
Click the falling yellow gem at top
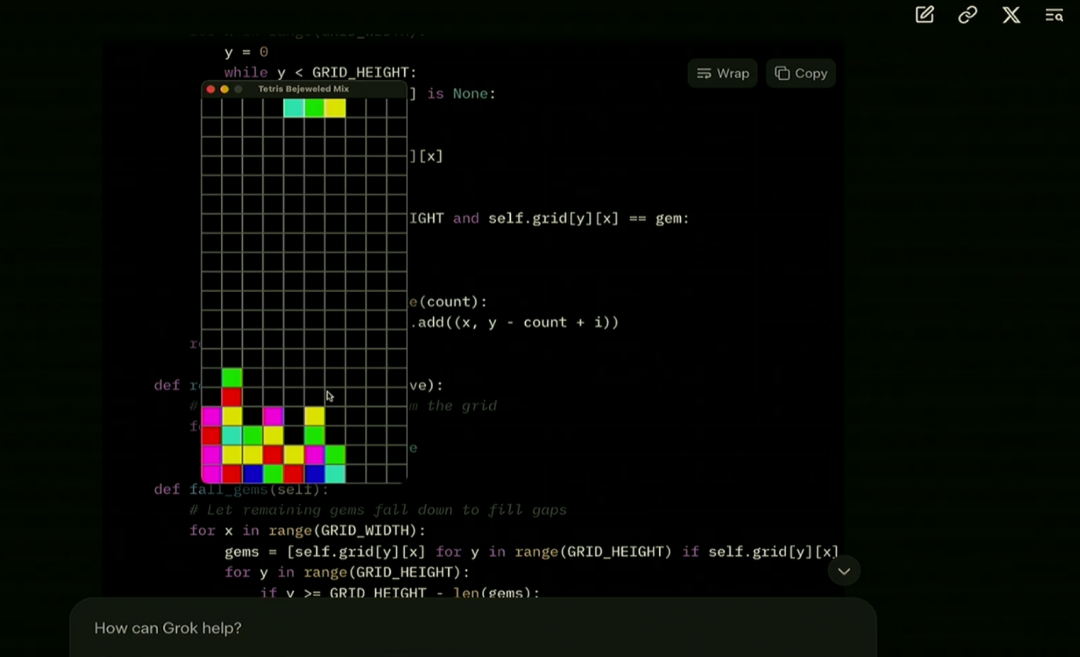(335, 108)
